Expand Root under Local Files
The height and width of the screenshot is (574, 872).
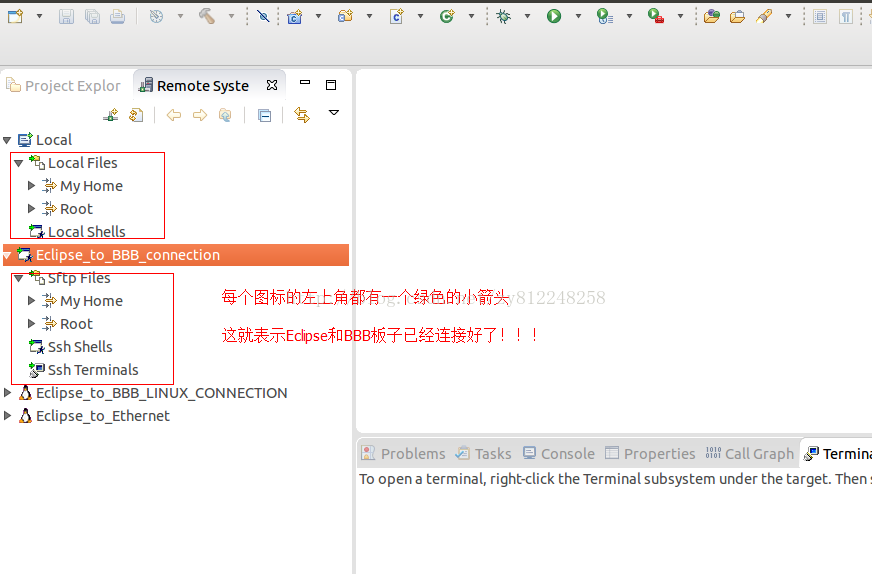click(x=32, y=209)
